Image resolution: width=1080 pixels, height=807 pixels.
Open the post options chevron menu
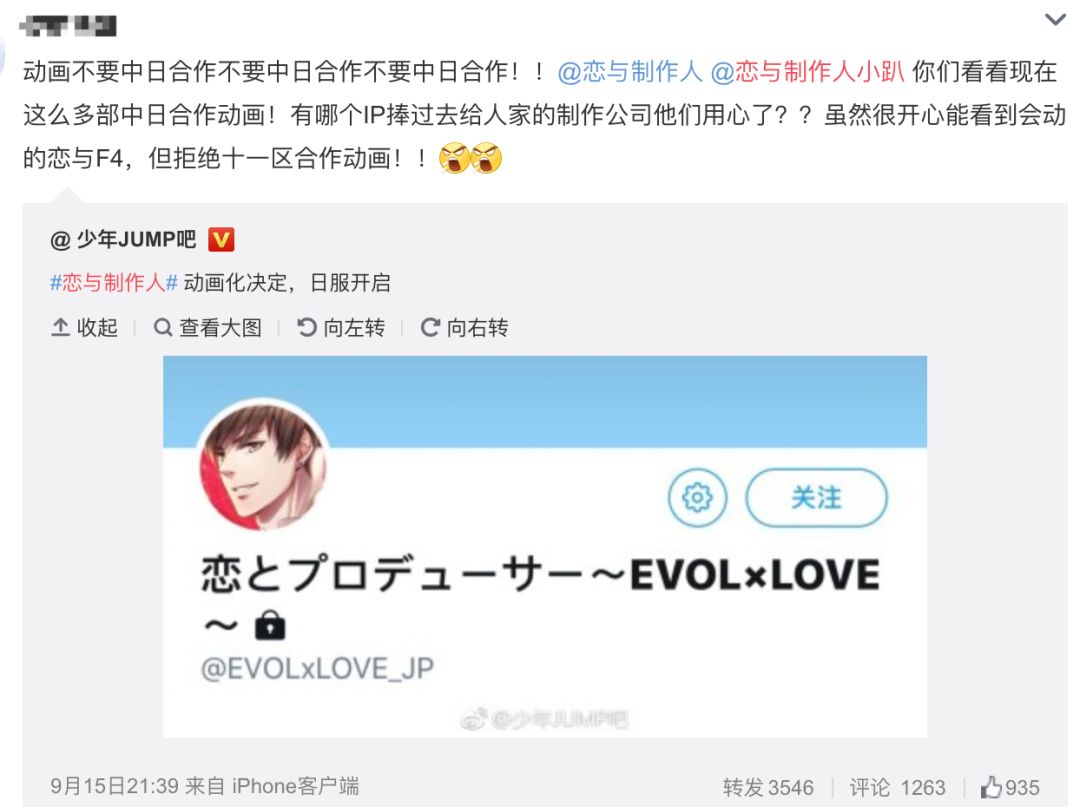tap(1055, 20)
